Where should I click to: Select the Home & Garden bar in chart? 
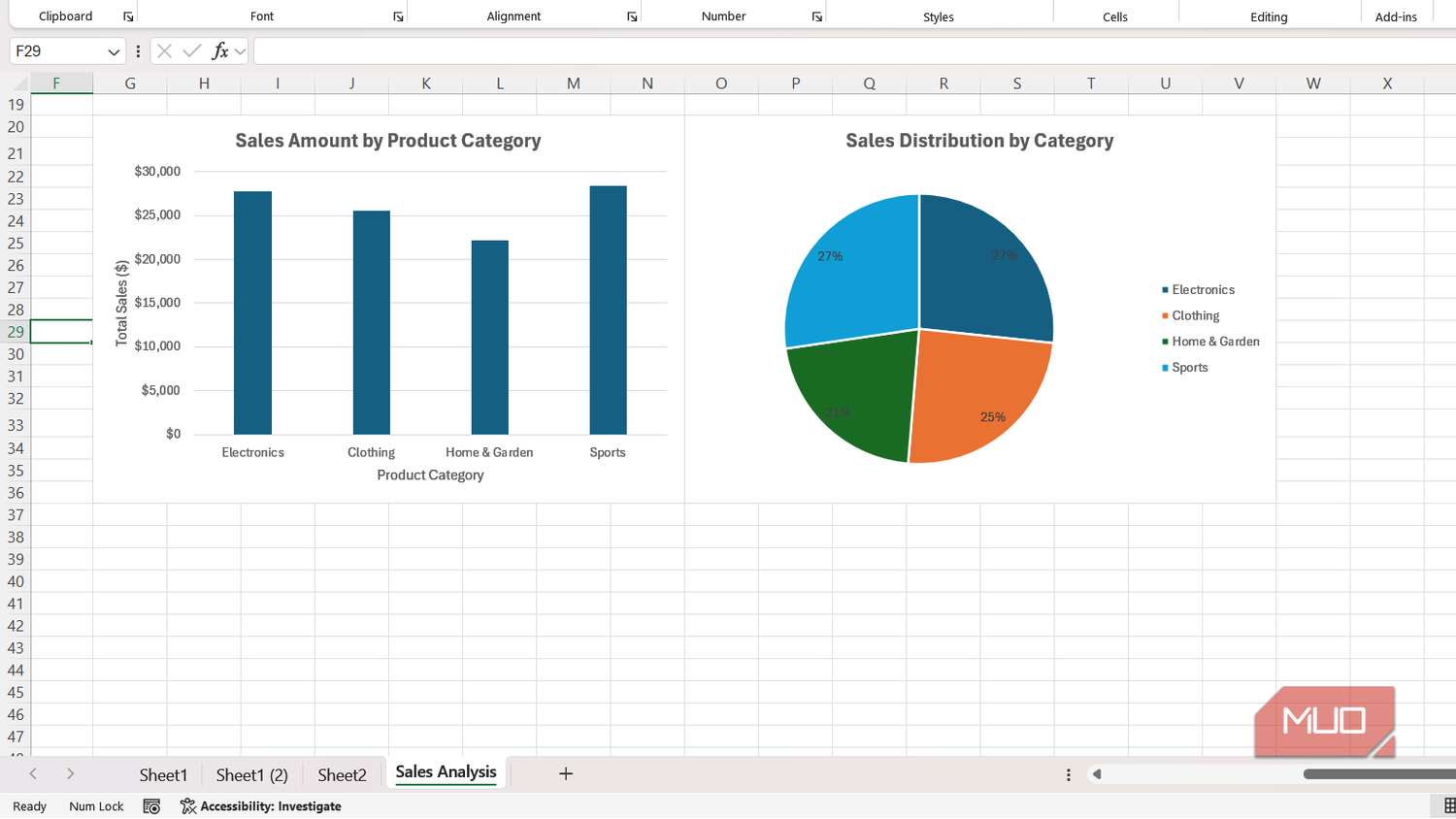coord(489,338)
